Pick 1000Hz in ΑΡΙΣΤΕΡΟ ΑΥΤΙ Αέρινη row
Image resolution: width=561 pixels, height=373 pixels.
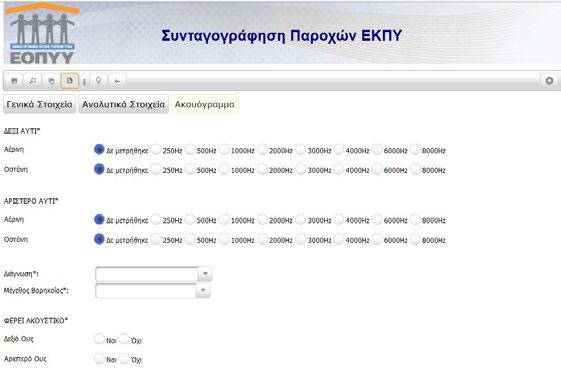pos(224,219)
